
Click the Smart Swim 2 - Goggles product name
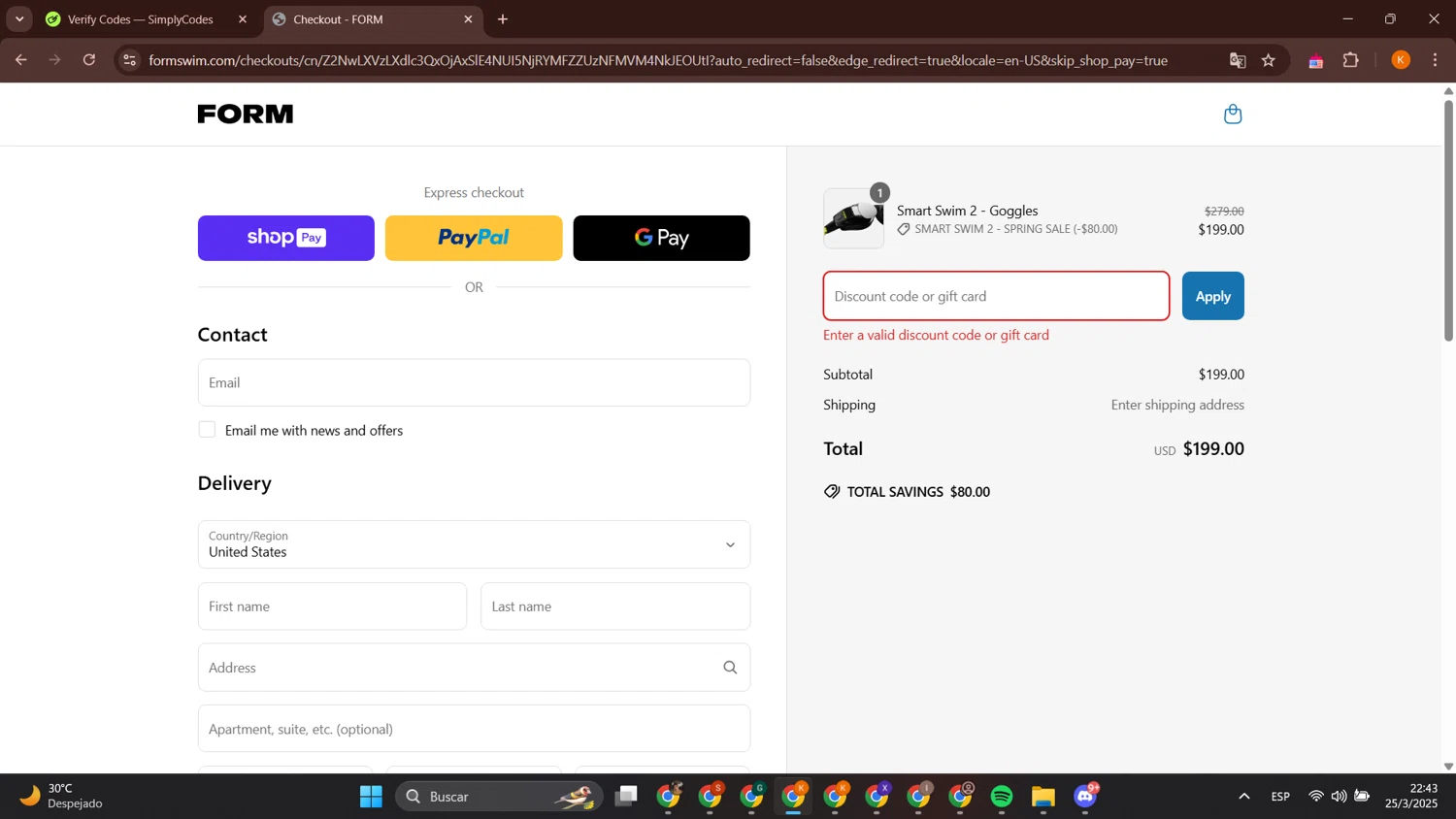[x=968, y=211]
